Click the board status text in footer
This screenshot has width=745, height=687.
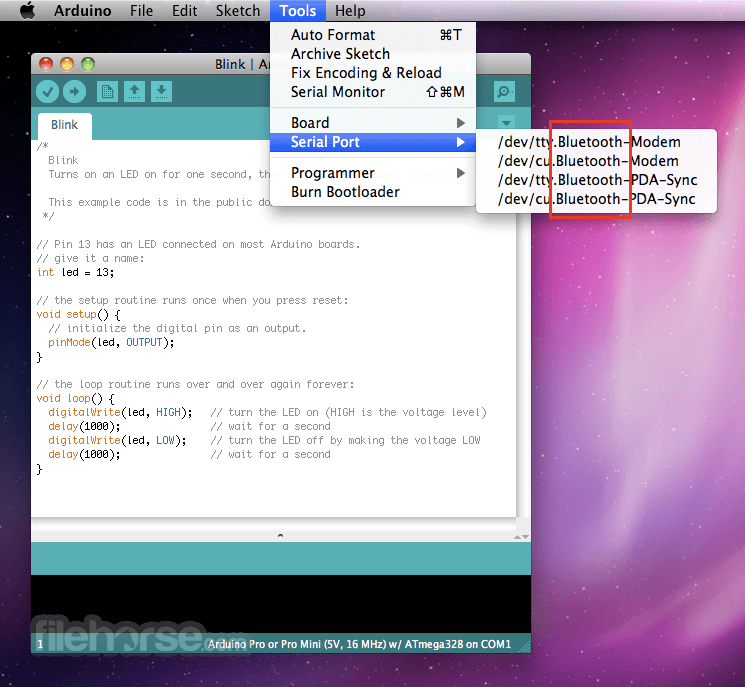[359, 644]
